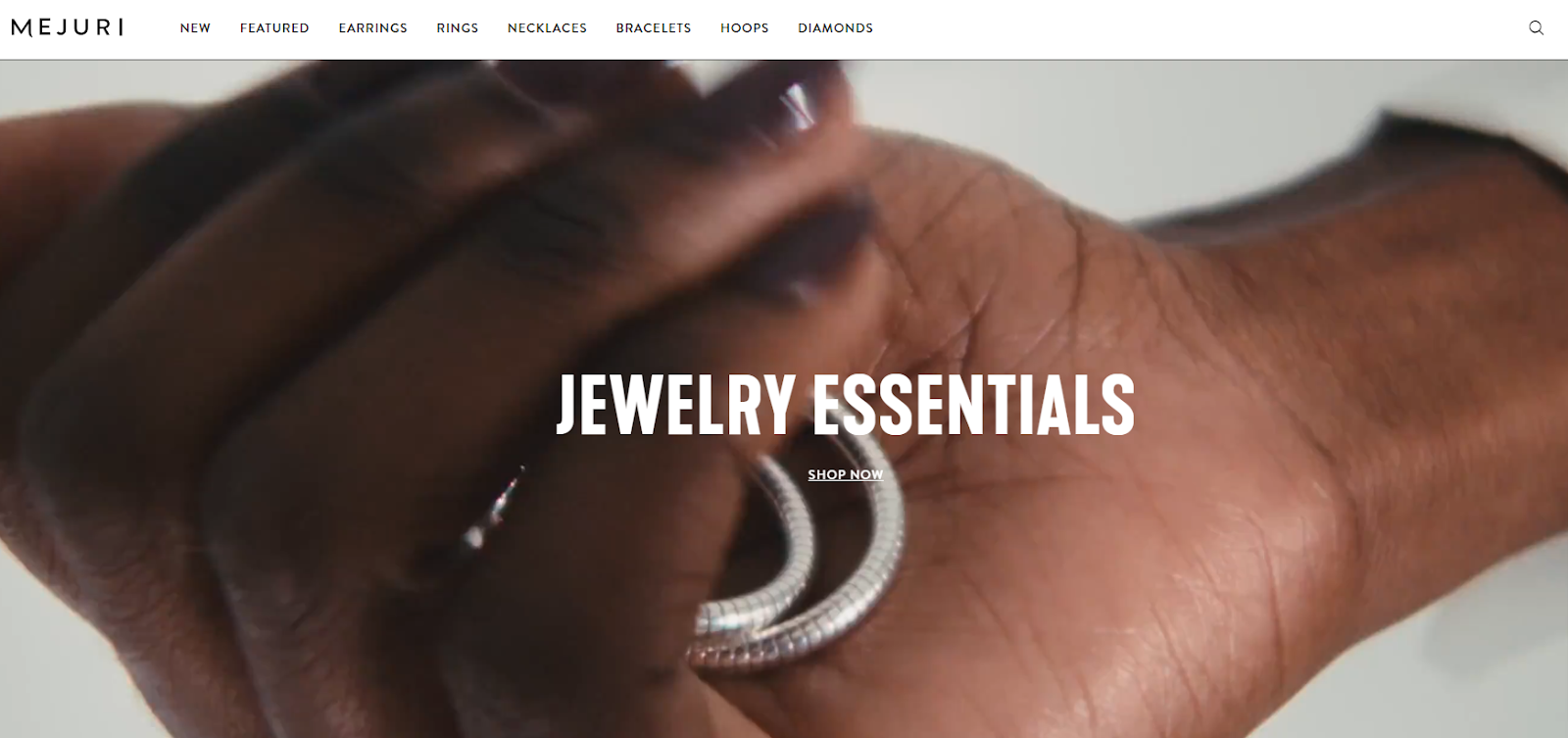This screenshot has width=1568, height=738.
Task: Click the word Essentials in the banner
Action: pos(974,403)
